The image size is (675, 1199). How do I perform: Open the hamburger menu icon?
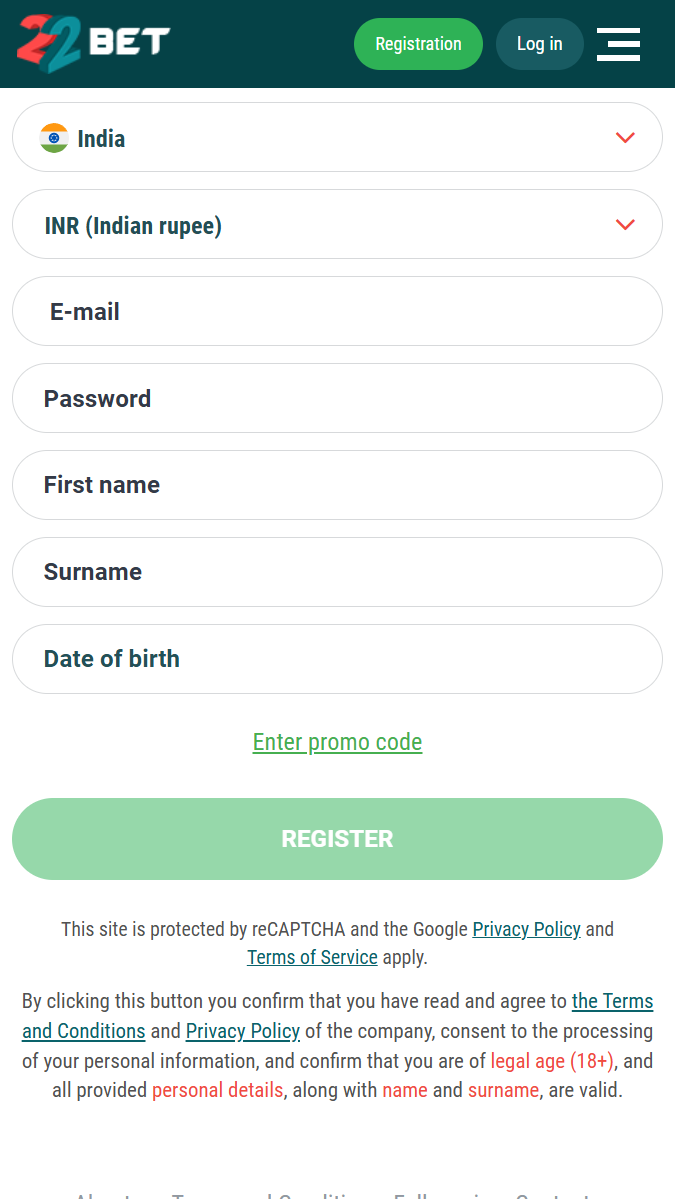(x=618, y=44)
